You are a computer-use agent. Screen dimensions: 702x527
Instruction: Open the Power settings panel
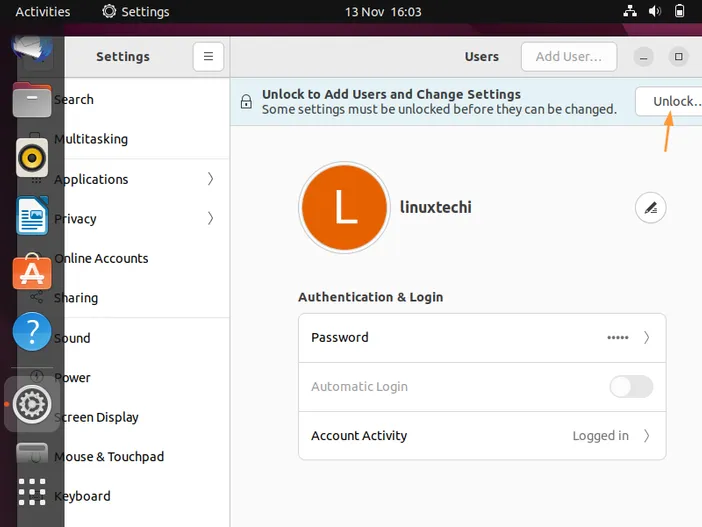72,377
